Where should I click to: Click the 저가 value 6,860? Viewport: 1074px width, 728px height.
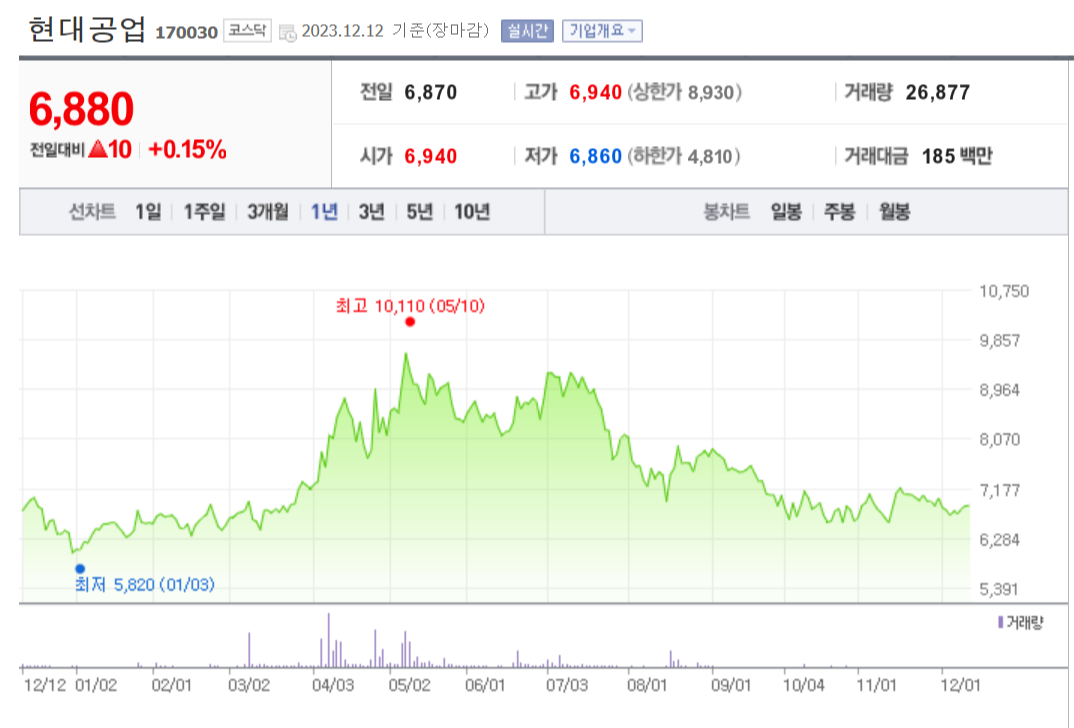(x=596, y=156)
